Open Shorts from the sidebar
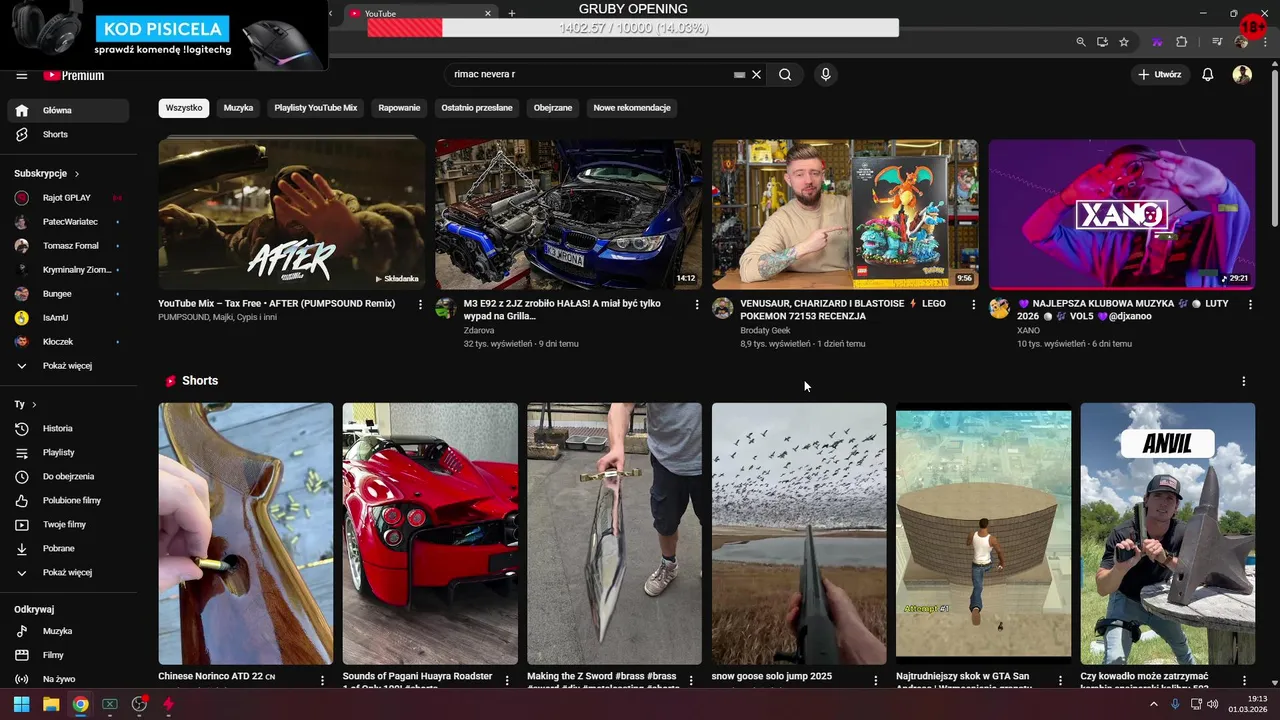Viewport: 1280px width, 720px height. [68, 134]
